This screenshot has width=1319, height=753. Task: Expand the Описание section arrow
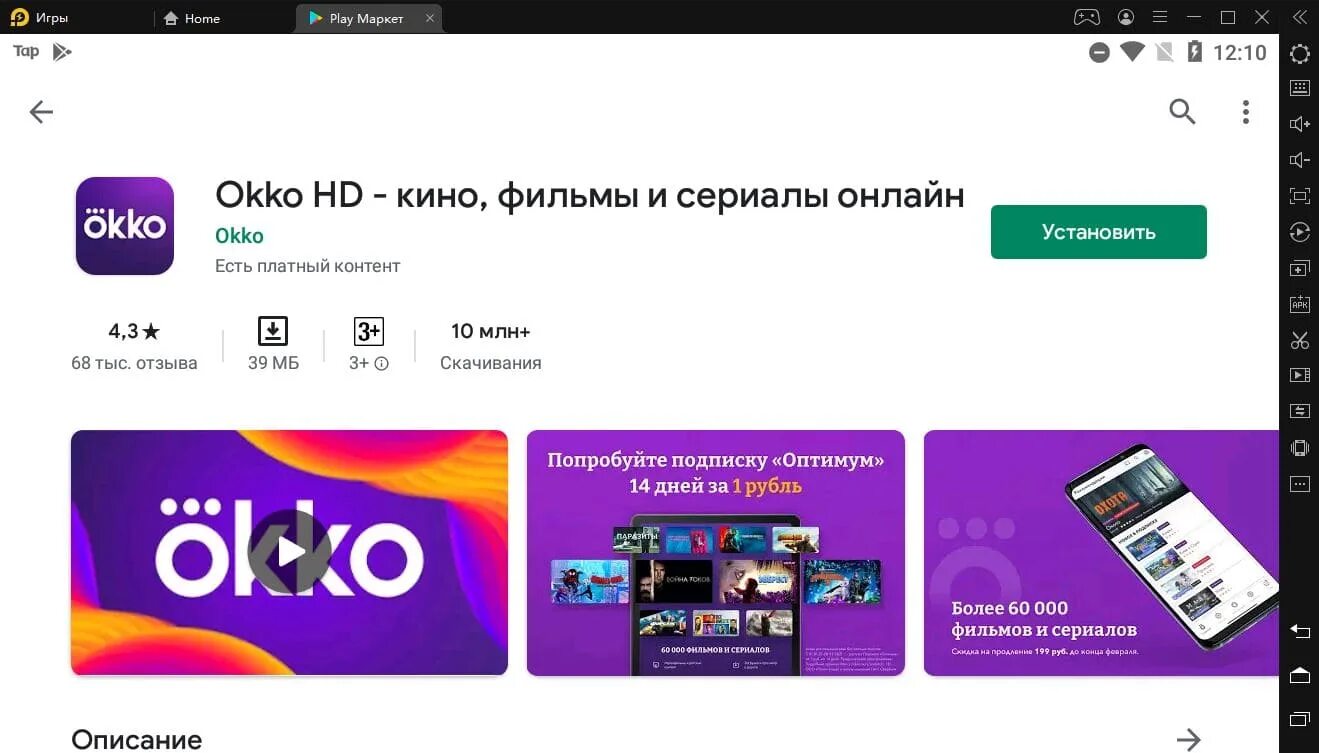point(1188,740)
